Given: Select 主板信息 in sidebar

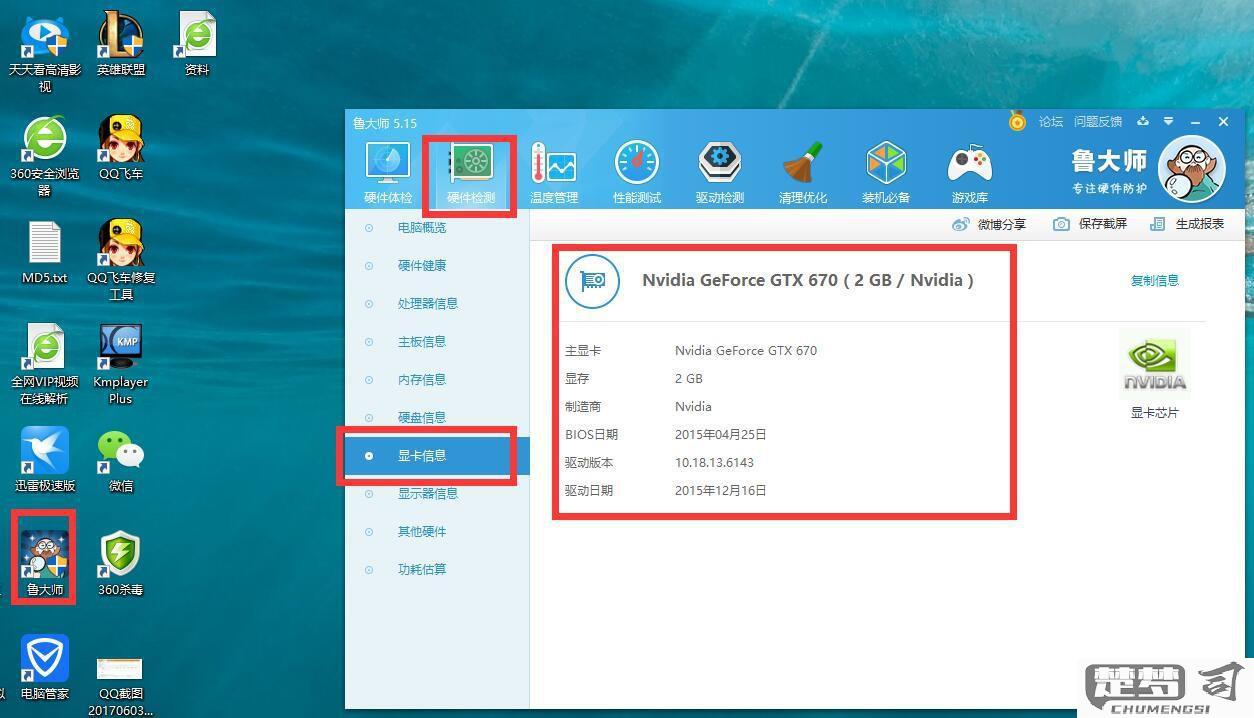Looking at the screenshot, I should [422, 342].
